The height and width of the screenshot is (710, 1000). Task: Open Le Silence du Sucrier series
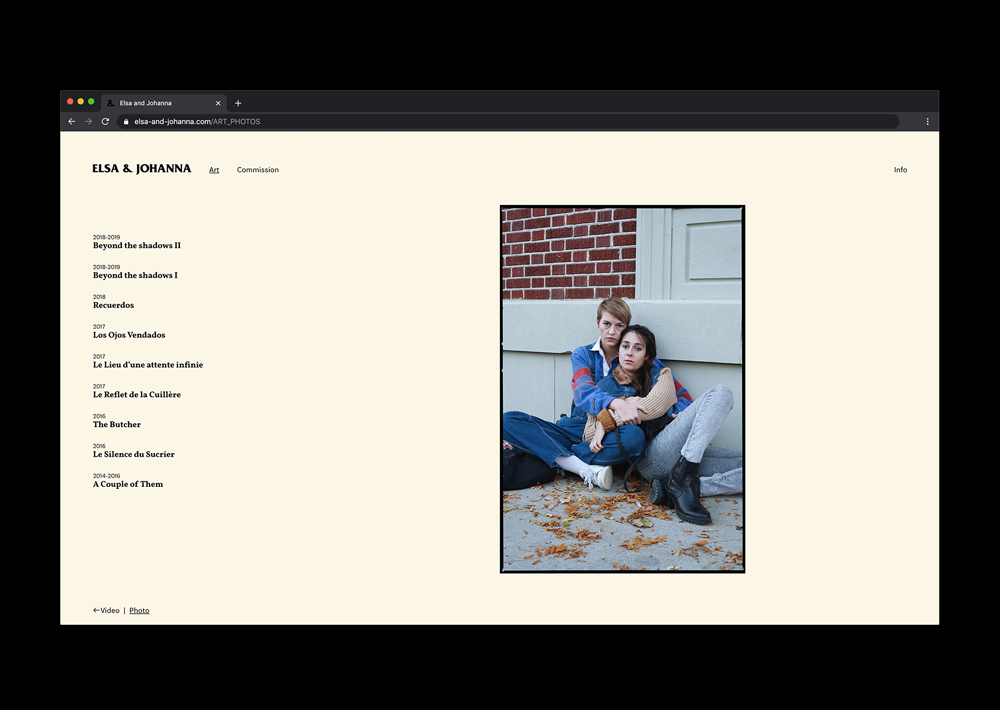tap(133, 454)
